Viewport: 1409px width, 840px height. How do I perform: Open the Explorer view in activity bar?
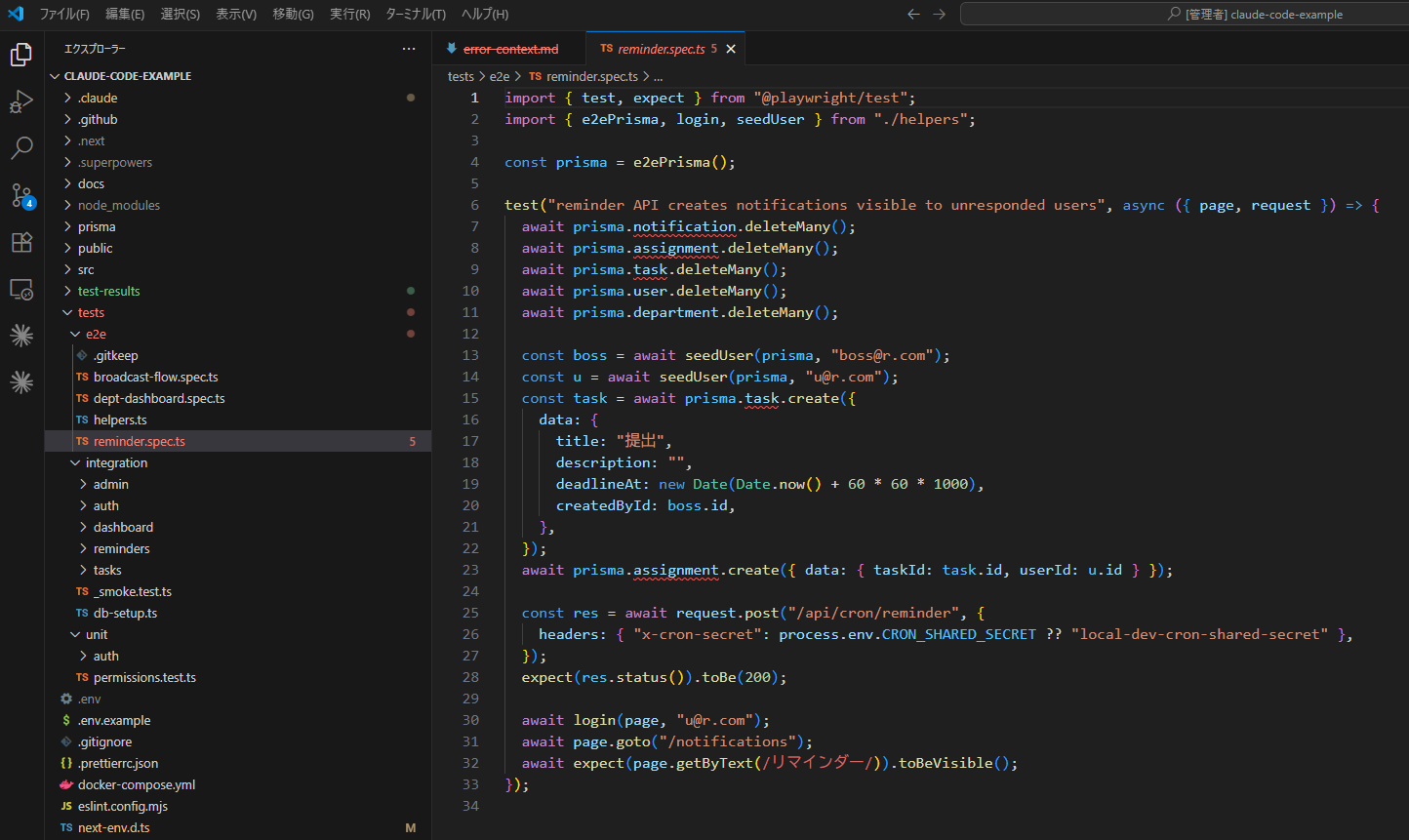[21, 55]
